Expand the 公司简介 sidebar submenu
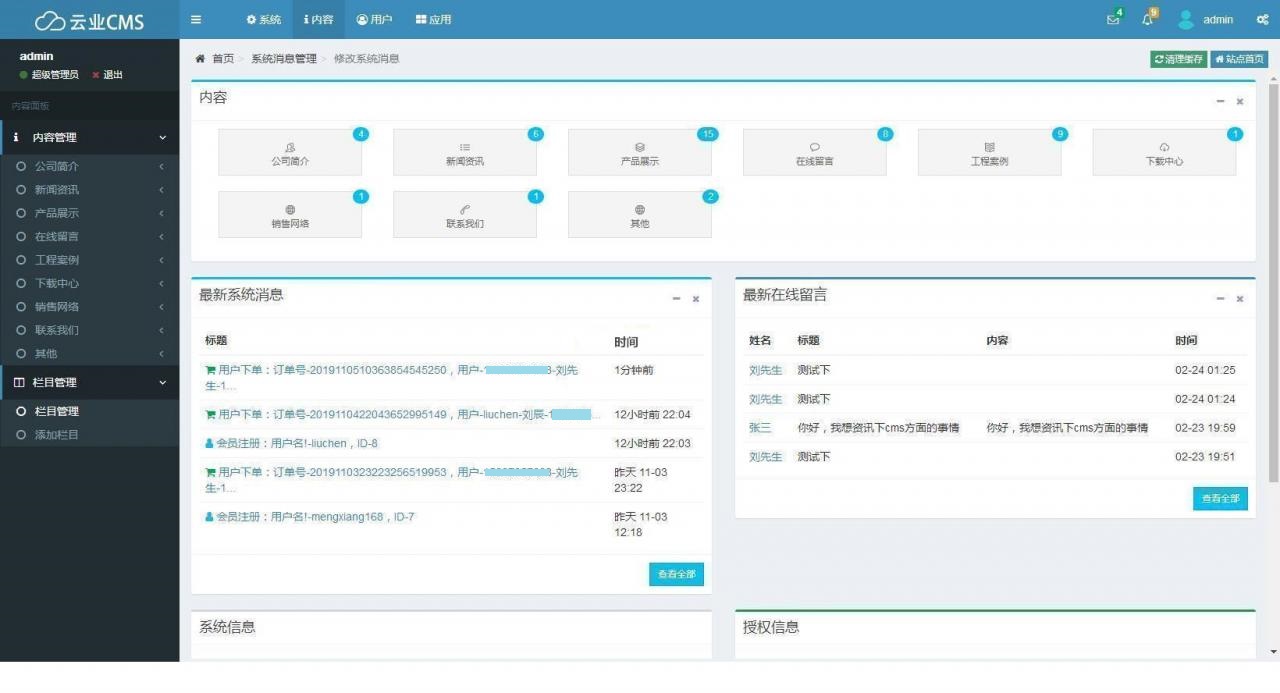1280x693 pixels. coord(90,165)
